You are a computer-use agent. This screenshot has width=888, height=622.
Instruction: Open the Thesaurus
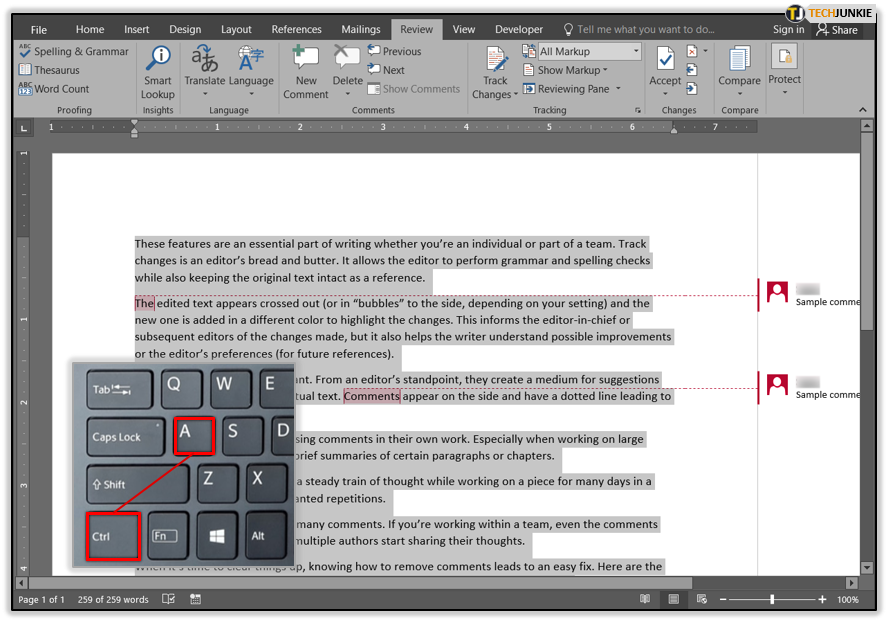coord(49,70)
